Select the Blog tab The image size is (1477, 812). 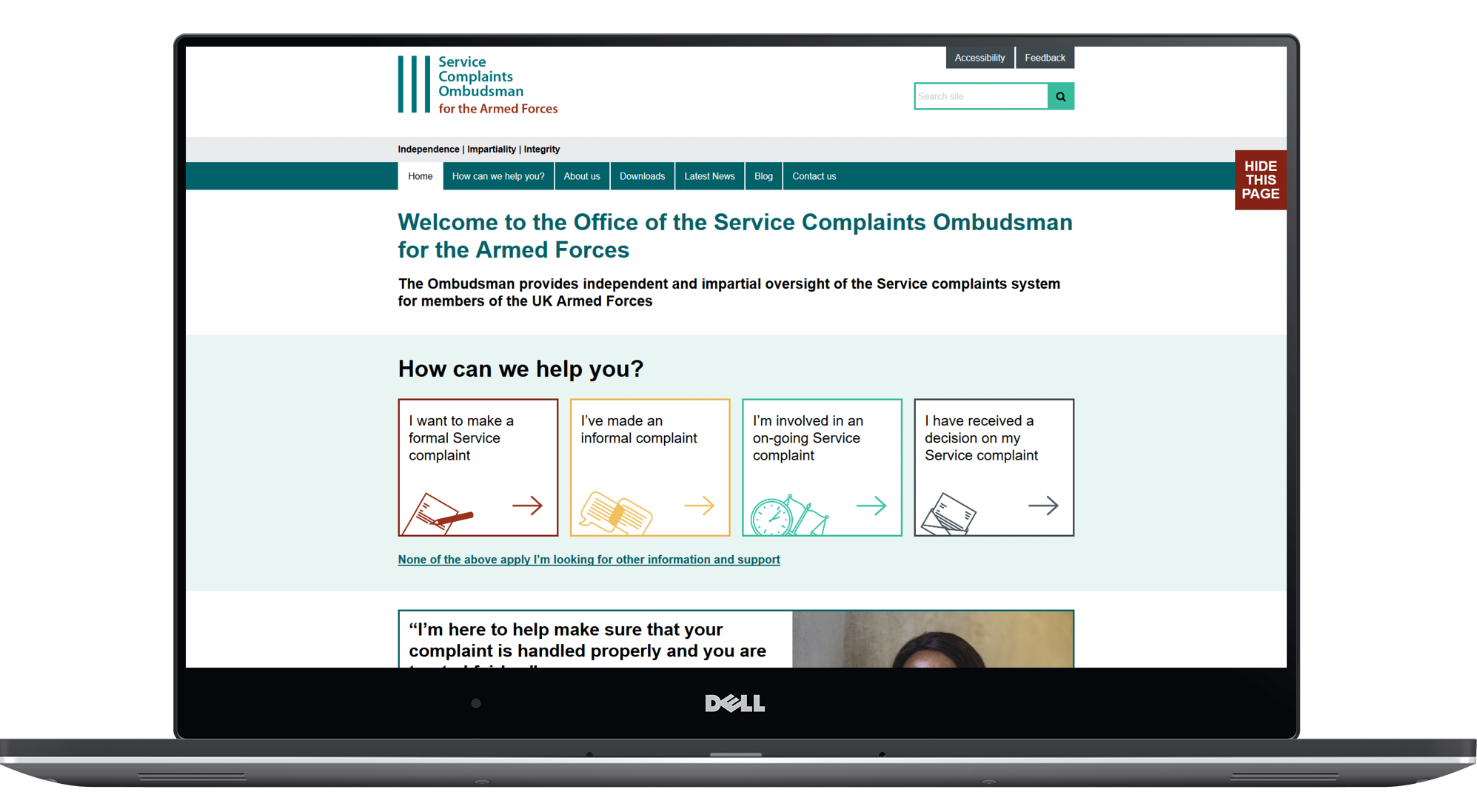coord(762,176)
